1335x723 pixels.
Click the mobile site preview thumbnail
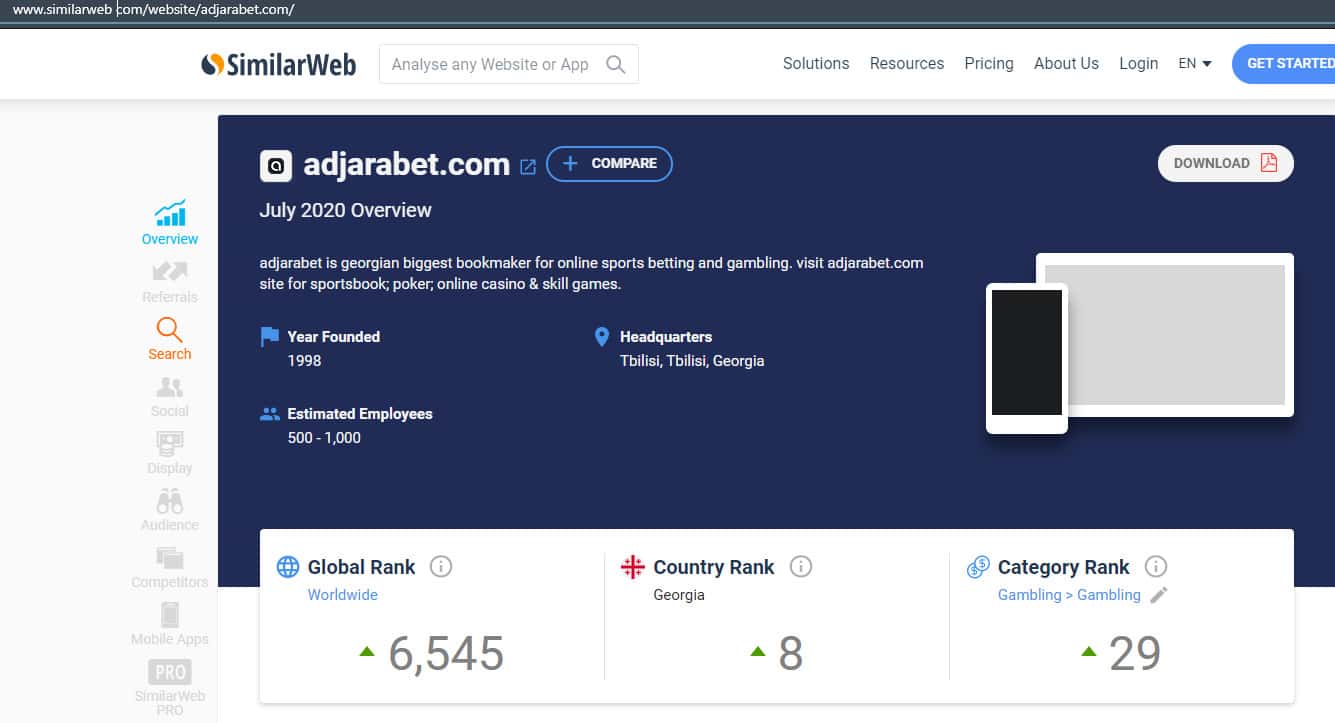click(1027, 358)
